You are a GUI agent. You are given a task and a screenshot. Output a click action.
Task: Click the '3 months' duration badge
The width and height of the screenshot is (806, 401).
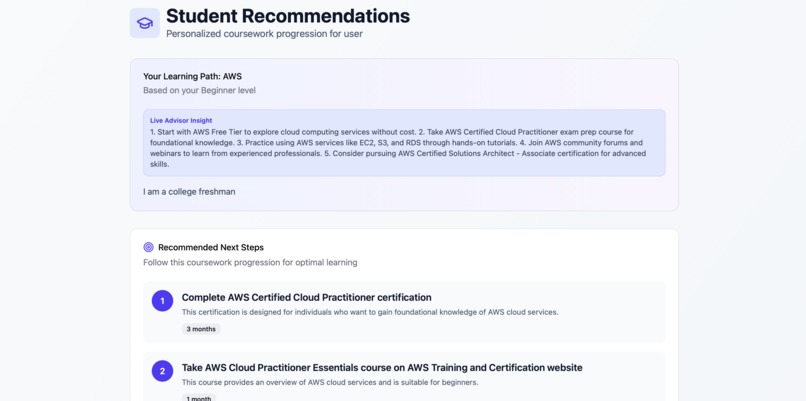coord(201,329)
